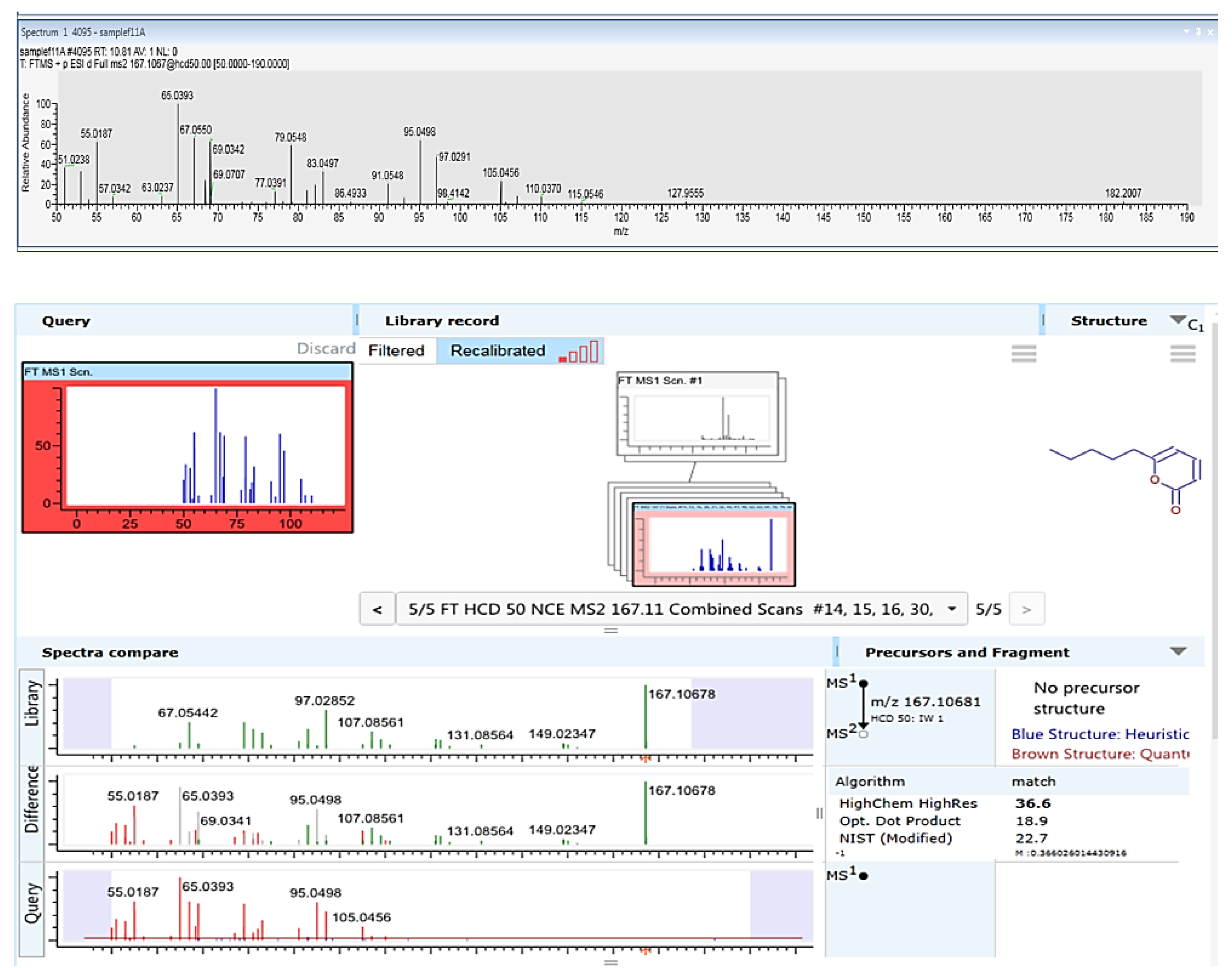Screen dimensions: 1232x968
Task: Click the red signal-bars icon beside Recalibrated
Action: [x=578, y=351]
